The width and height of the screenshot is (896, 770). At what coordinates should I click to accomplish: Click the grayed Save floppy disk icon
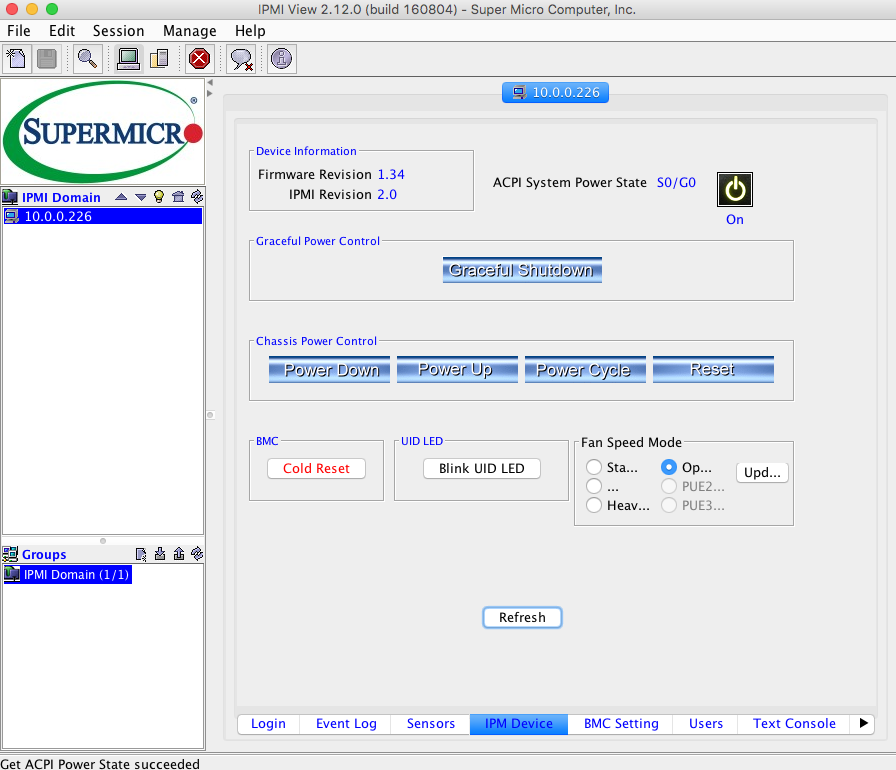tap(47, 58)
